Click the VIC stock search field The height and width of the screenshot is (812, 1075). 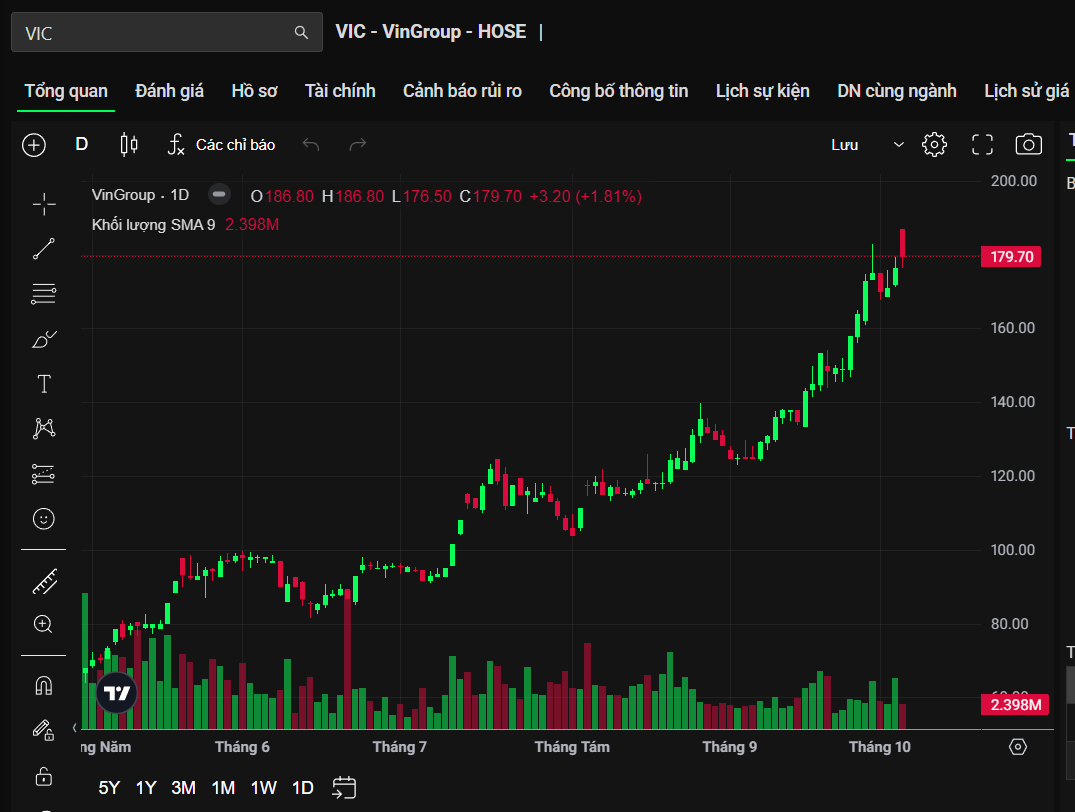155,33
